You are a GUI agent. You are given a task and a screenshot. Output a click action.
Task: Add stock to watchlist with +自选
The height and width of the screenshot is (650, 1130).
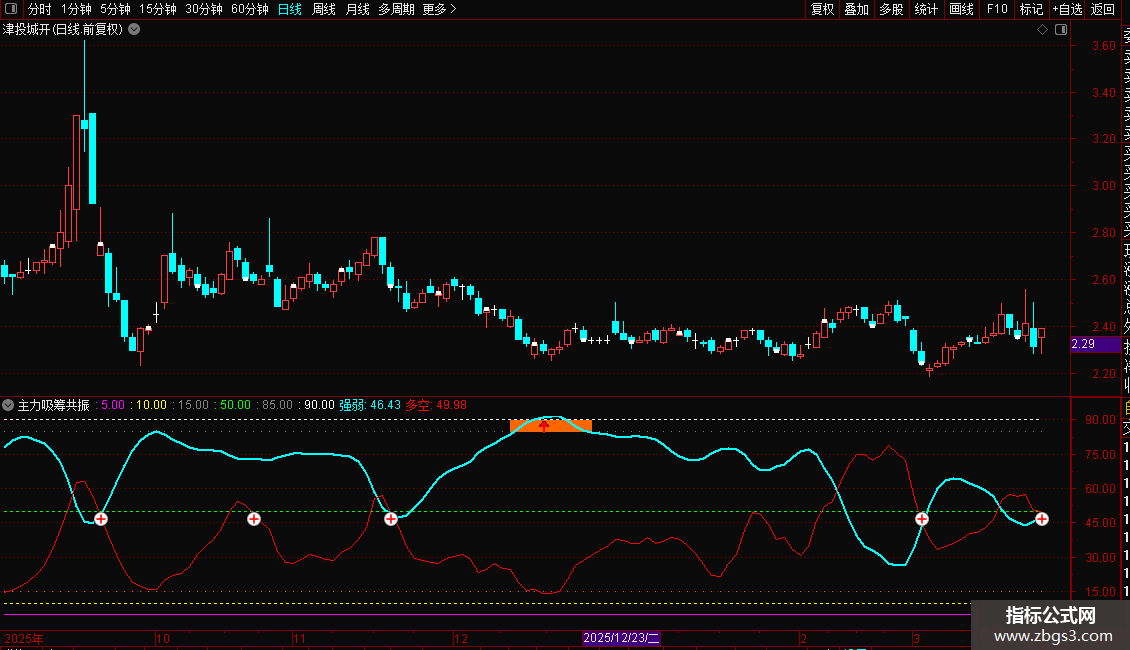click(x=1067, y=10)
